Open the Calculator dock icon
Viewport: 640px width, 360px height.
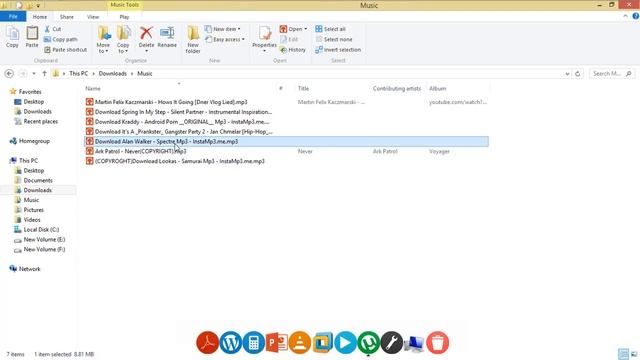[x=253, y=342]
